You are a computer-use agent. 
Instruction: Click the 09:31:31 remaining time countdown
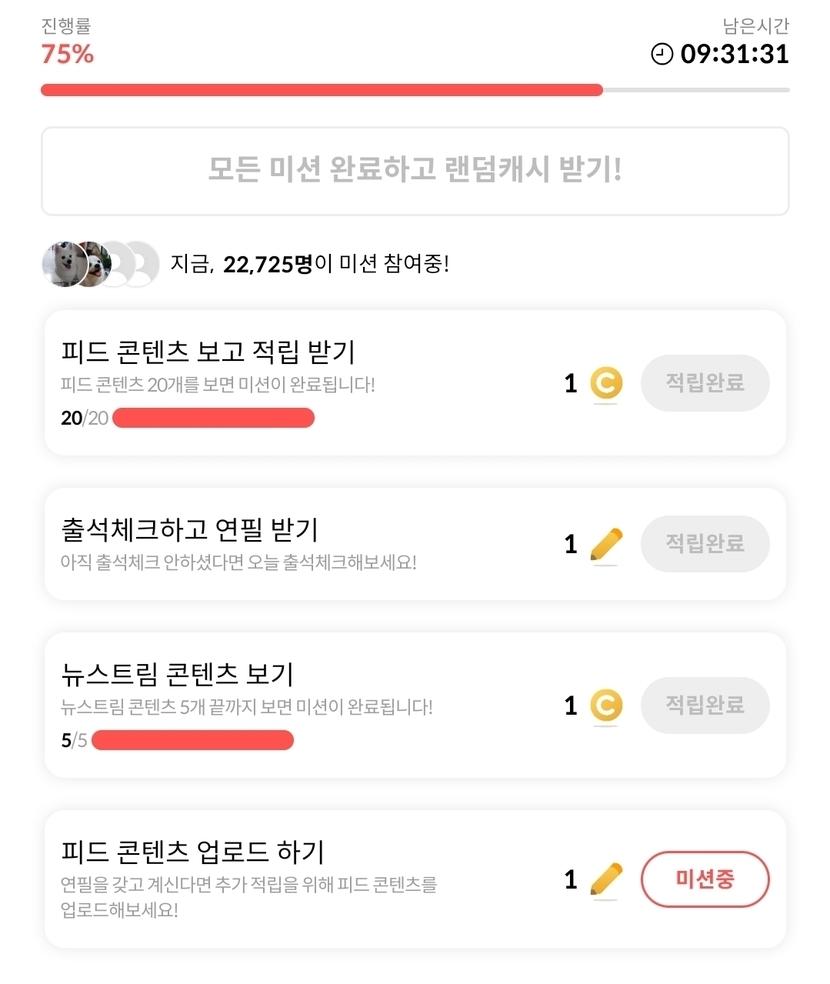(x=735, y=54)
